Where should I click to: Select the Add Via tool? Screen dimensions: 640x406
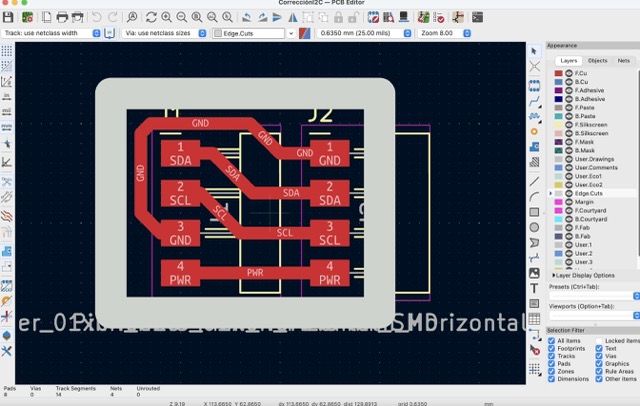534,131
